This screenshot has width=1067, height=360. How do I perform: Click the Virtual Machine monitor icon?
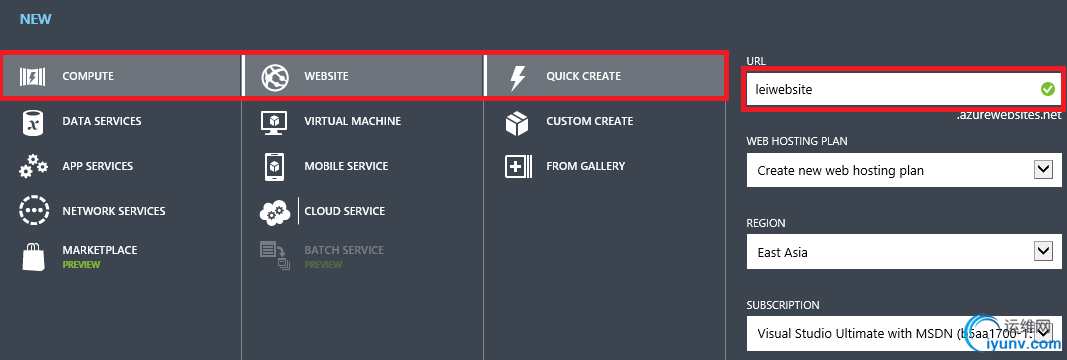coord(274,122)
